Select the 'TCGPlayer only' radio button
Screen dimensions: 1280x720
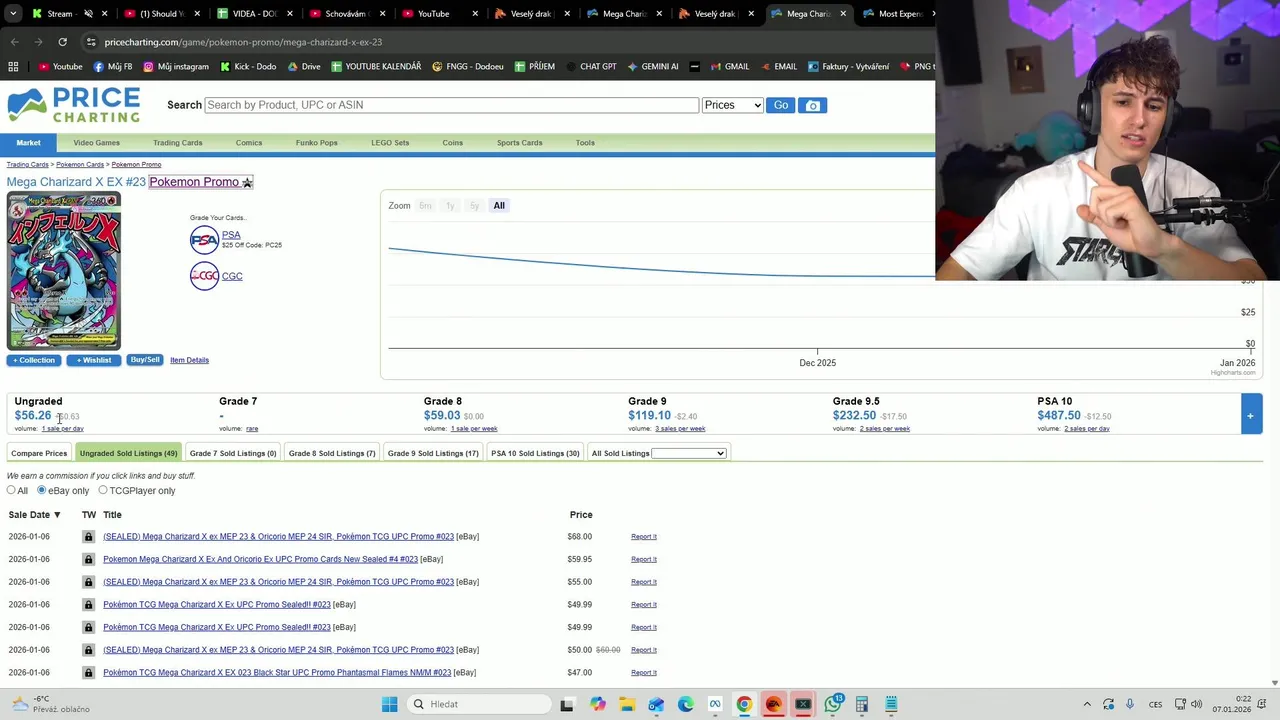point(102,490)
